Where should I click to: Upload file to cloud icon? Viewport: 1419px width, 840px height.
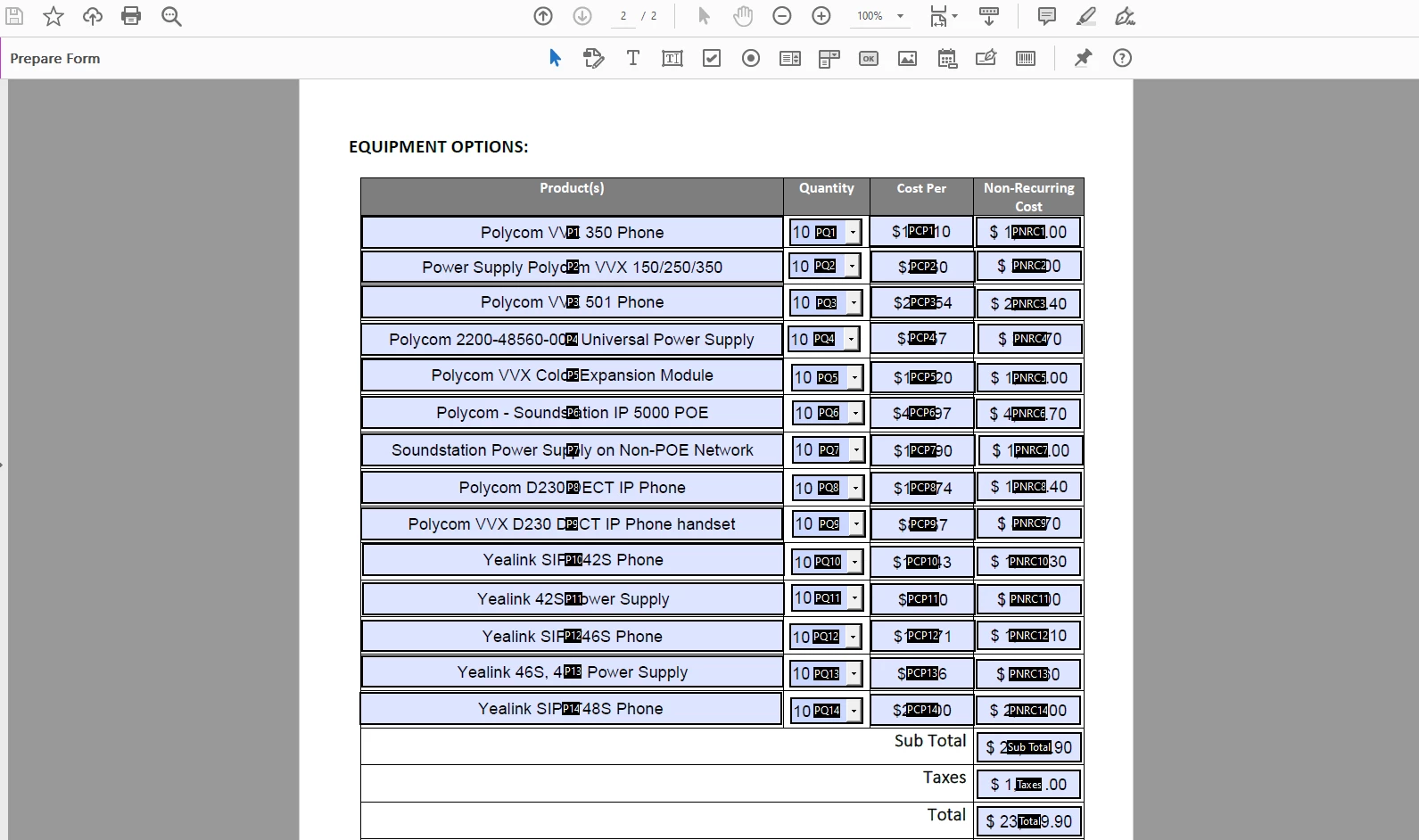pyautogui.click(x=93, y=16)
